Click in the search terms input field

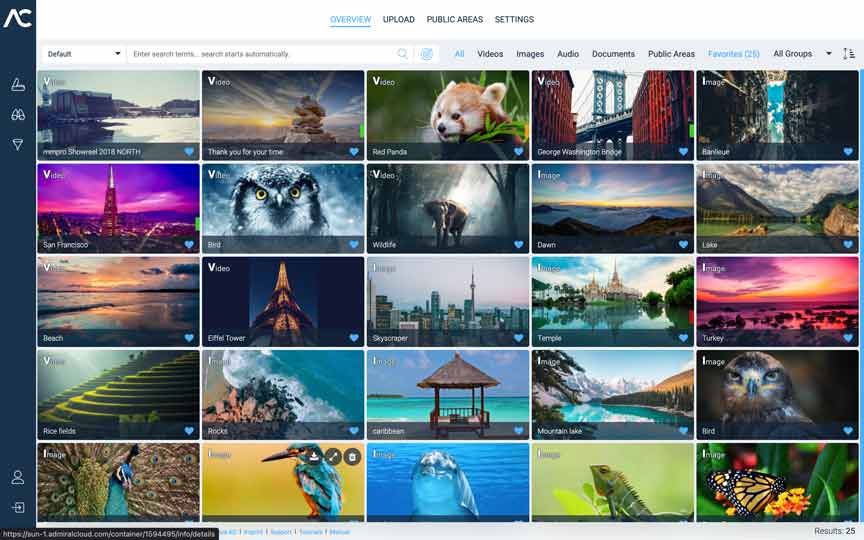coord(260,54)
